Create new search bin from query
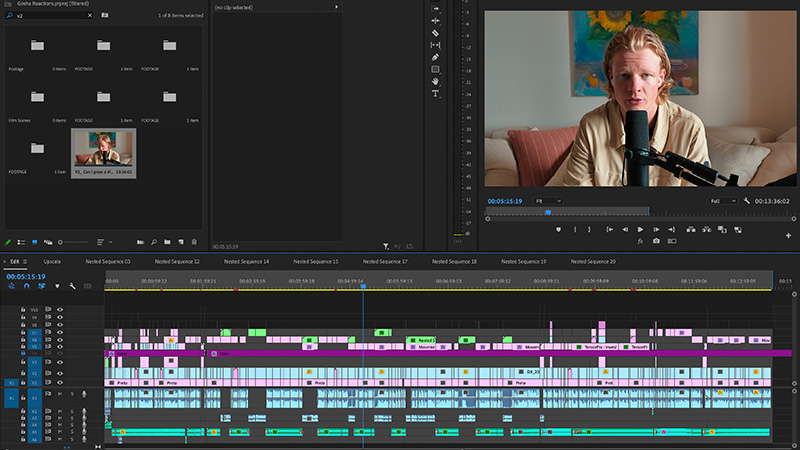This screenshot has width=800, height=450. 105,15
